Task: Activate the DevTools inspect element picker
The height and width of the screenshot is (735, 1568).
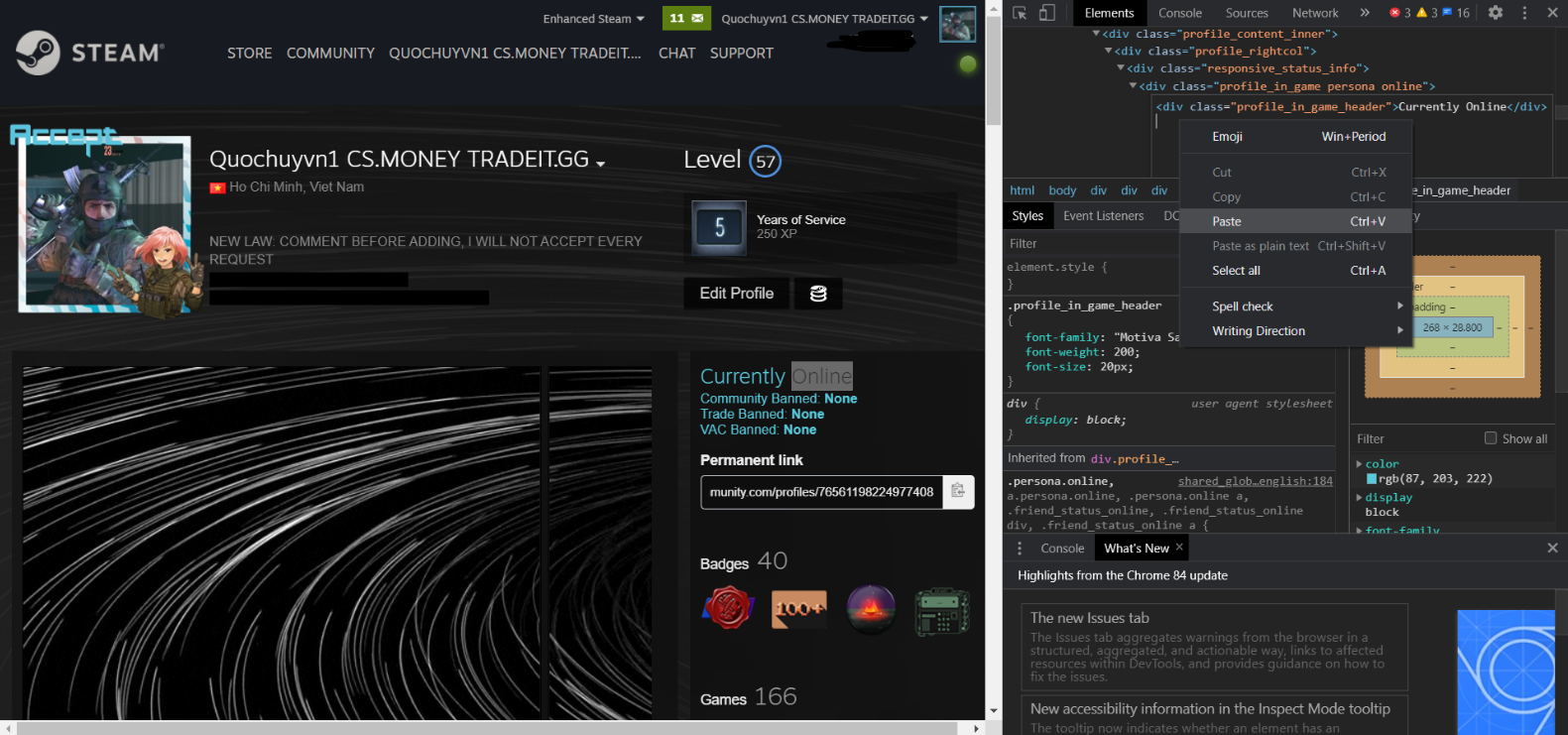Action: [1020, 13]
